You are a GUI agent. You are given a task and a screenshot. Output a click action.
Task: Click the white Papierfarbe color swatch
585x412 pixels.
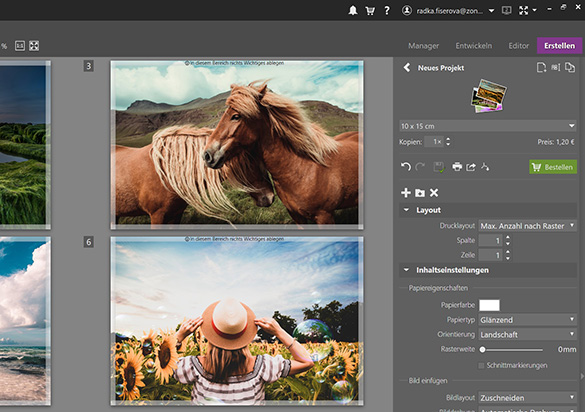click(489, 305)
